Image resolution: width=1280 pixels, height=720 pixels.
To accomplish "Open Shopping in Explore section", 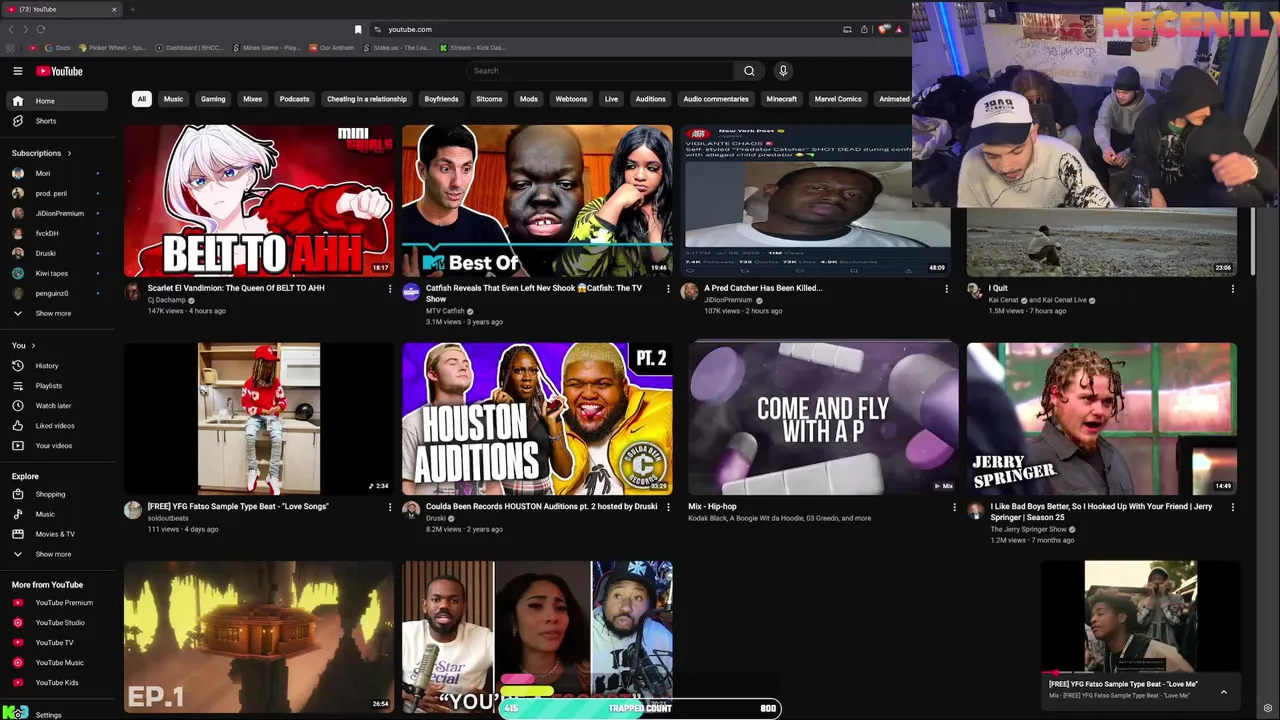I will (56, 494).
